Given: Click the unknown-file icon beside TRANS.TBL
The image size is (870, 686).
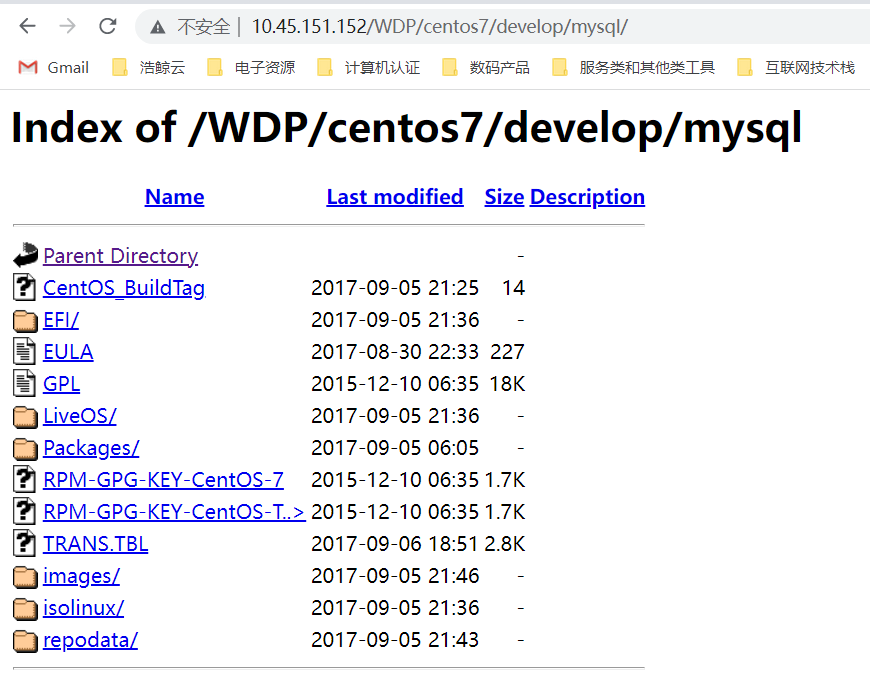Looking at the screenshot, I should pos(24,543).
